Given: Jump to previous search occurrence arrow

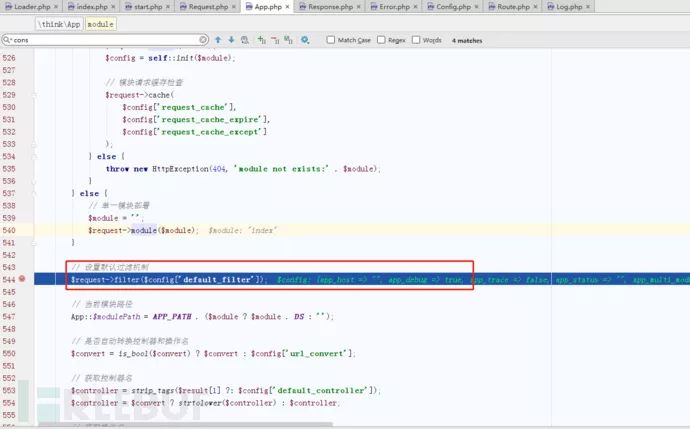Looking at the screenshot, I should 218,40.
